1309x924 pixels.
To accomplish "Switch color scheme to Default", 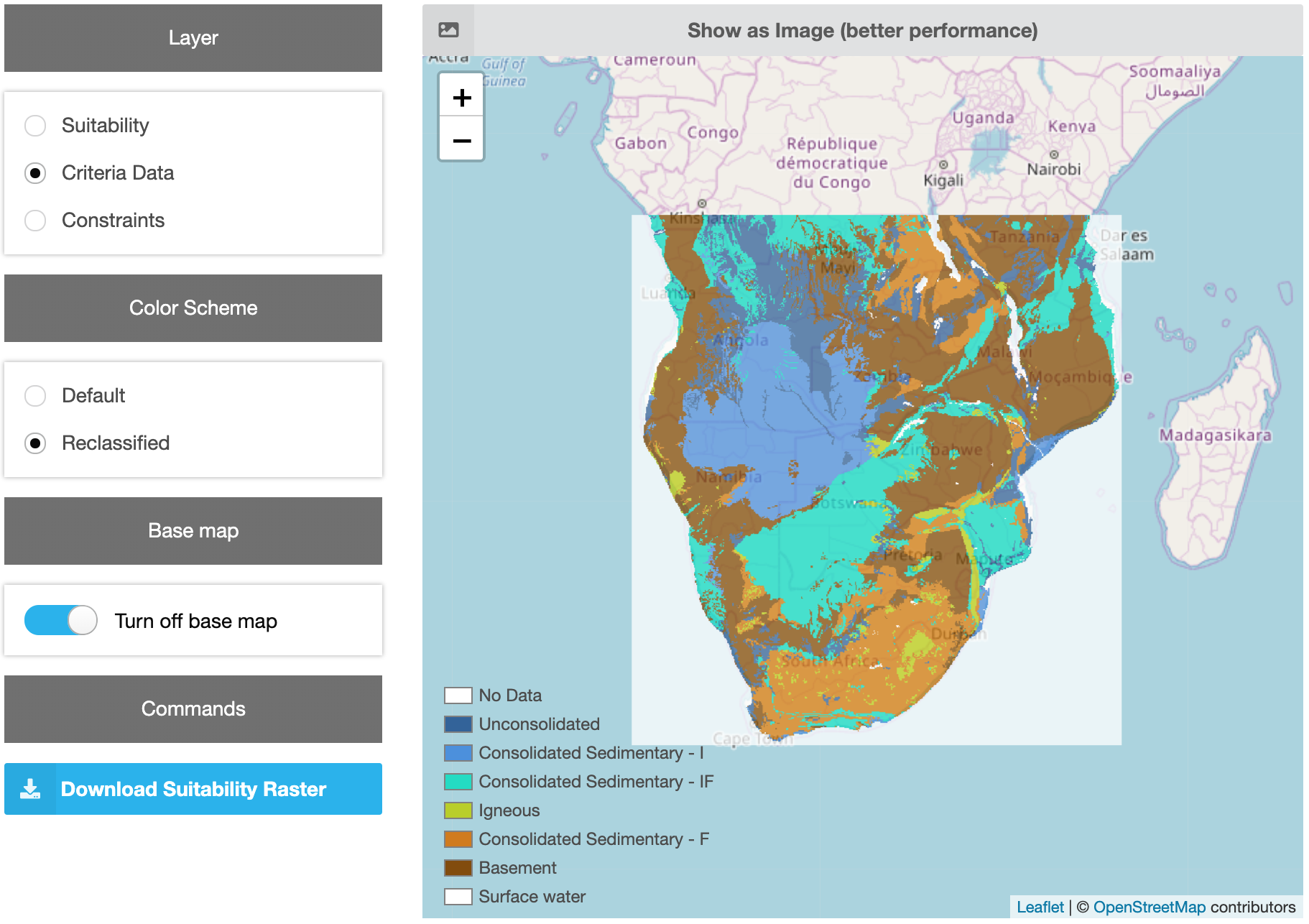I will click(x=34, y=395).
